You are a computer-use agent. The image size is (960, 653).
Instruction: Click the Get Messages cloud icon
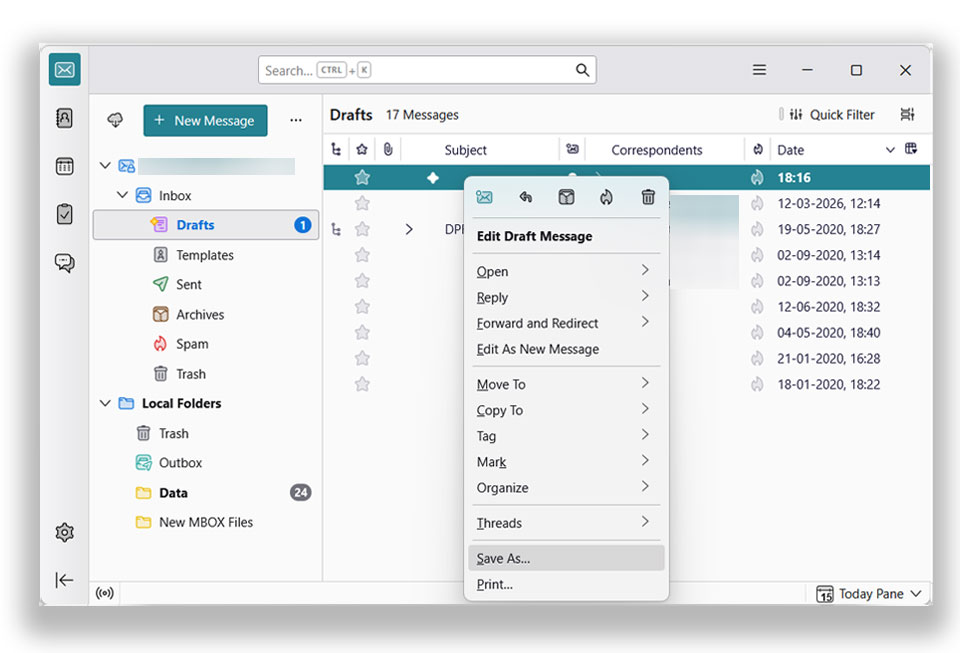pos(115,120)
